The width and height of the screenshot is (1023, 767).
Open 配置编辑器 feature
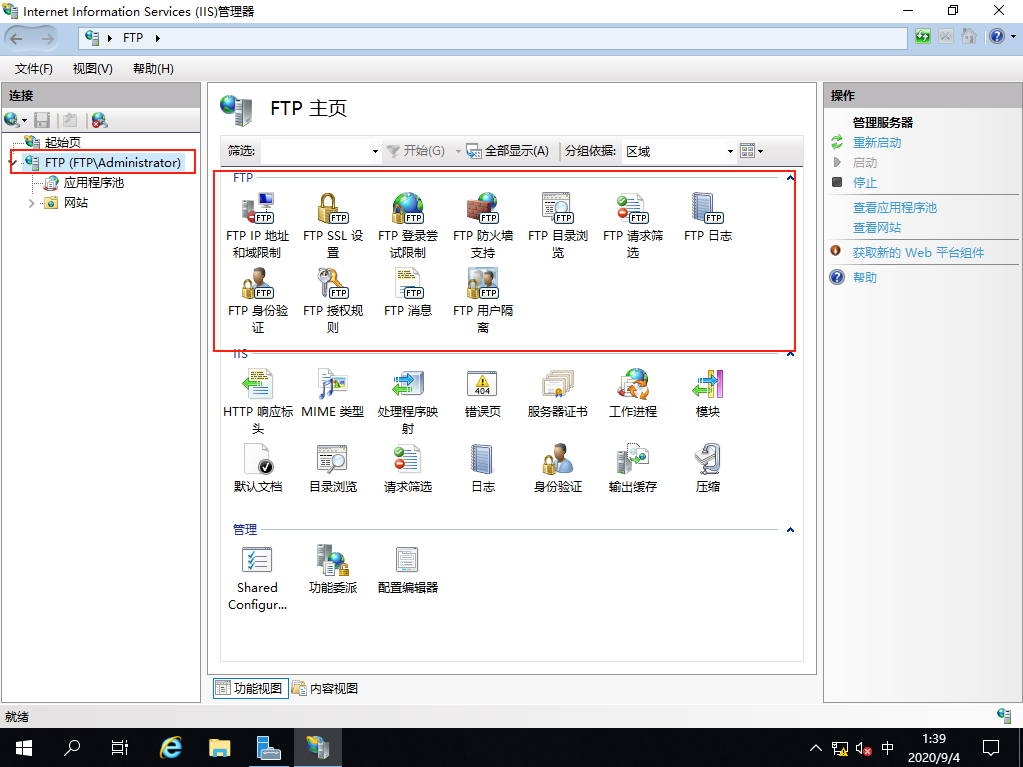(408, 569)
